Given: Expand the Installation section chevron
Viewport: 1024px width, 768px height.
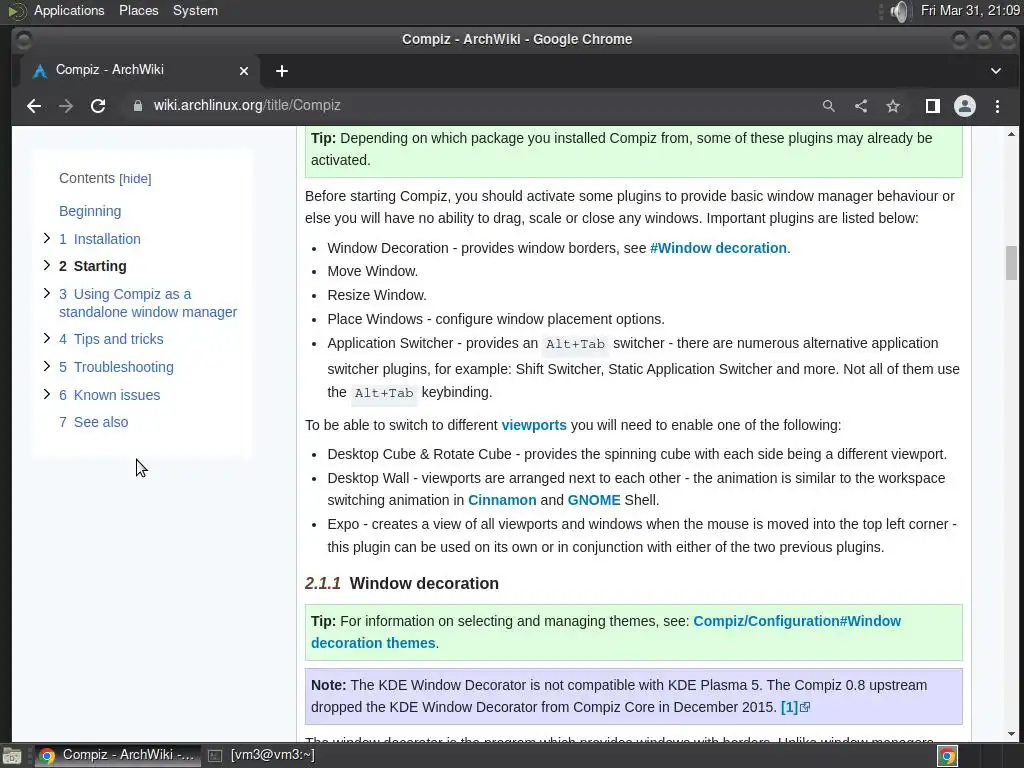Looking at the screenshot, I should 46,238.
